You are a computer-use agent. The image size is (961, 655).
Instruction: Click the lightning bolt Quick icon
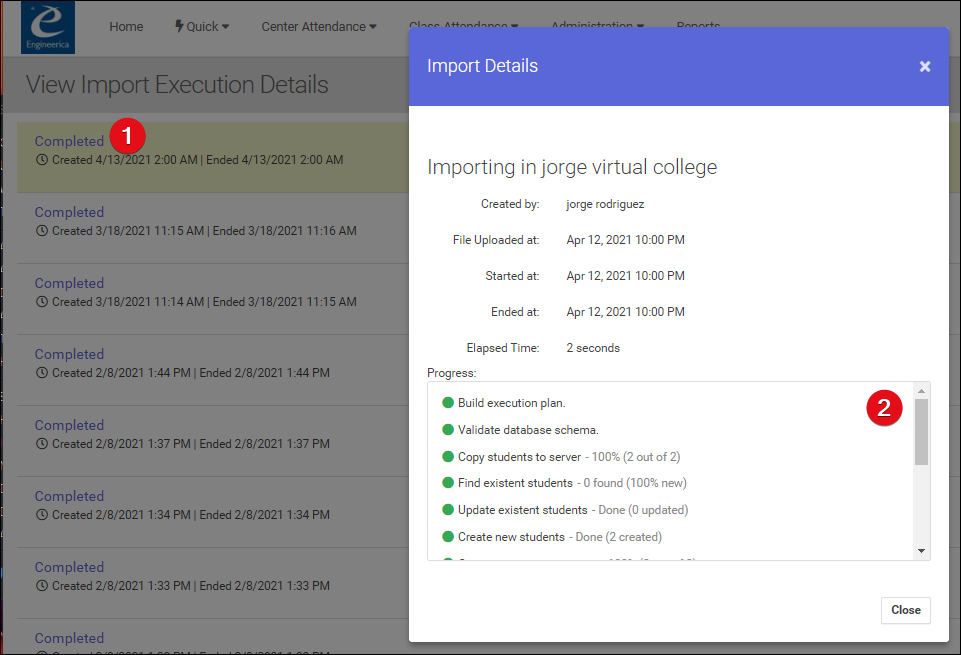[179, 26]
